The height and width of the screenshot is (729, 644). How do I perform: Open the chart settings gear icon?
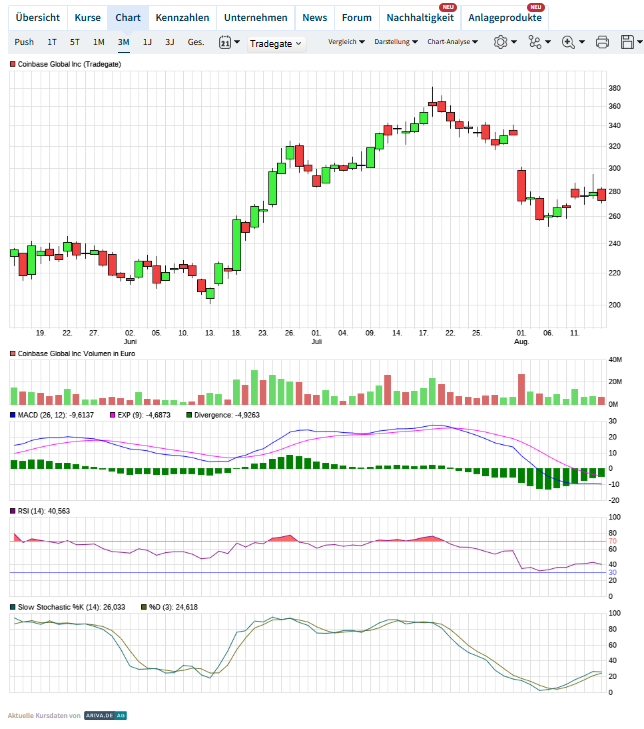[500, 42]
